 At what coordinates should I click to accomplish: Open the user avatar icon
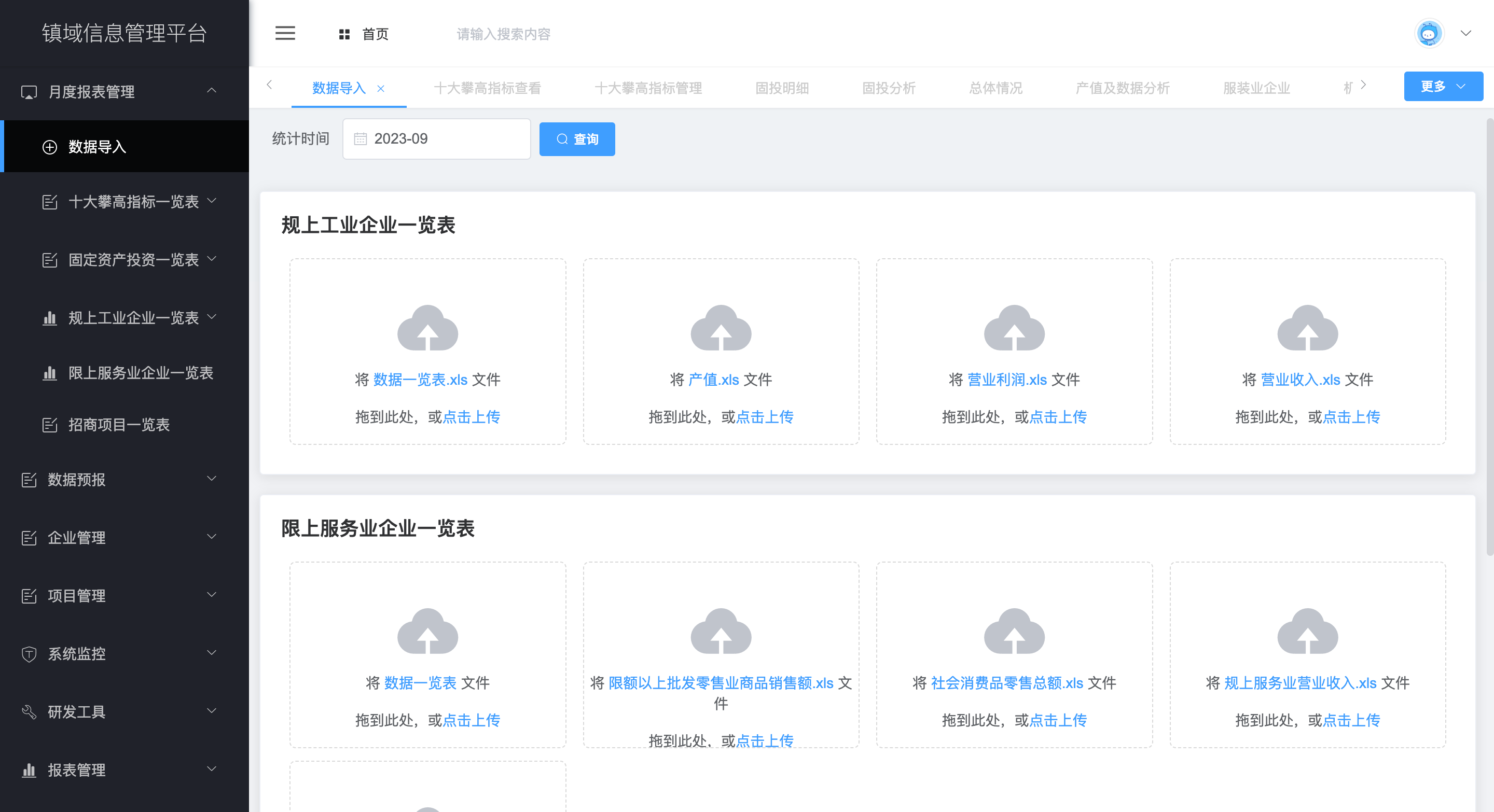click(1429, 34)
